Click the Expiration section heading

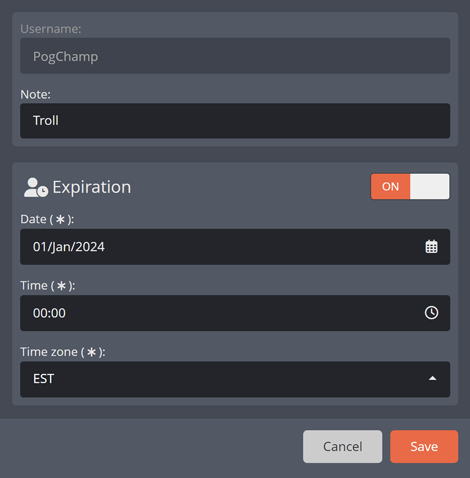pos(92,187)
